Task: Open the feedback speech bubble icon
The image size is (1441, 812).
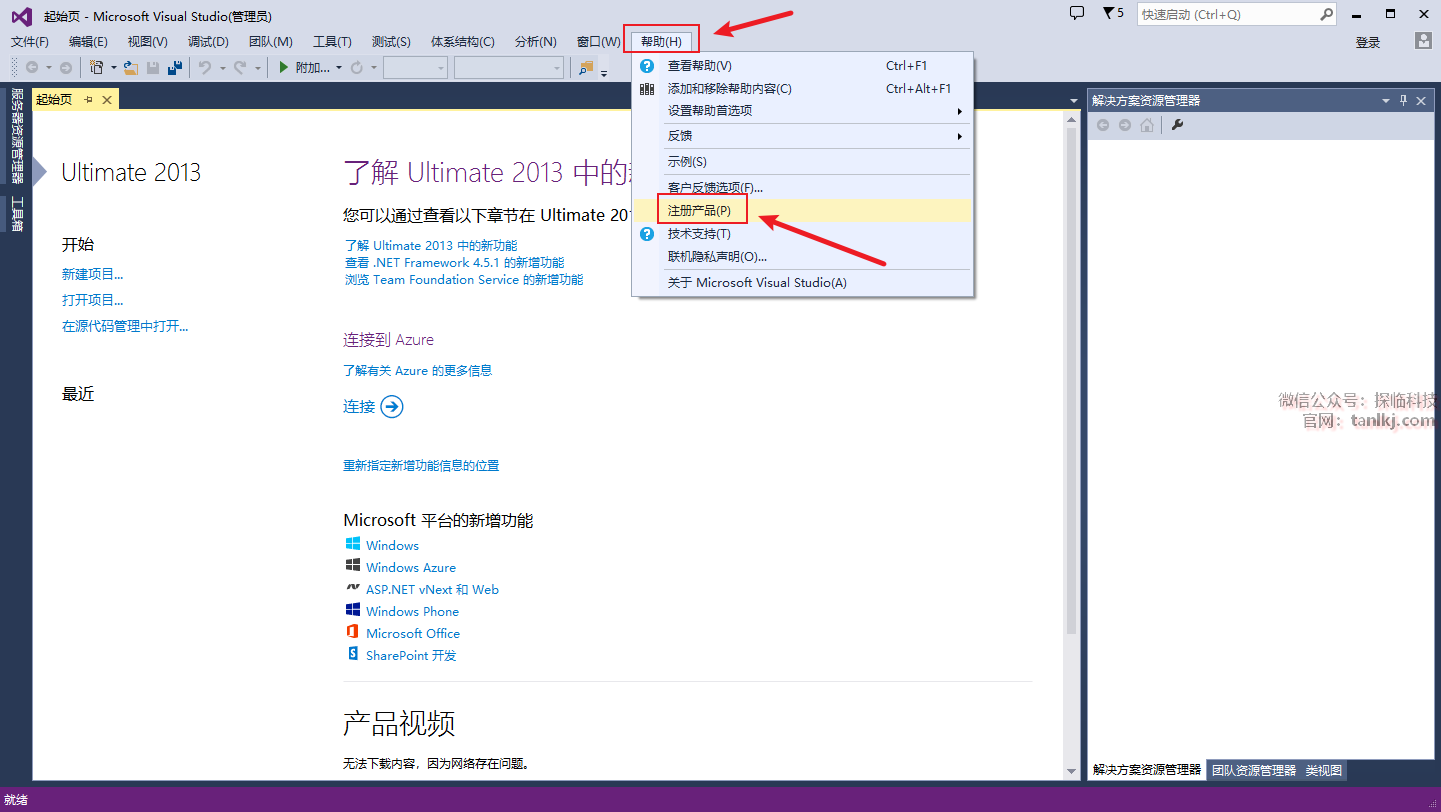Action: 1077,14
